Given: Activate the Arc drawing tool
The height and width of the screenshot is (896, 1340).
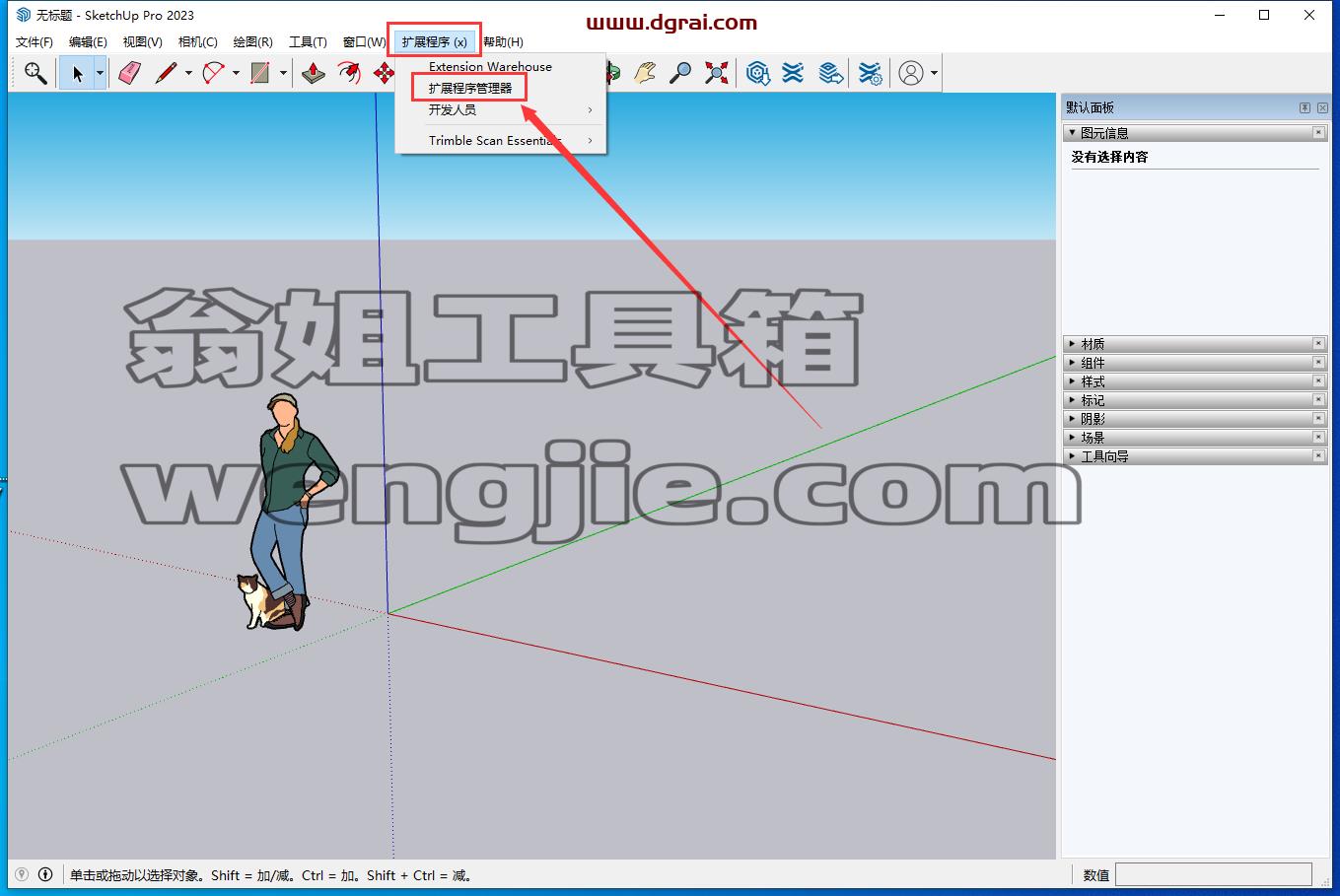Looking at the screenshot, I should [213, 73].
